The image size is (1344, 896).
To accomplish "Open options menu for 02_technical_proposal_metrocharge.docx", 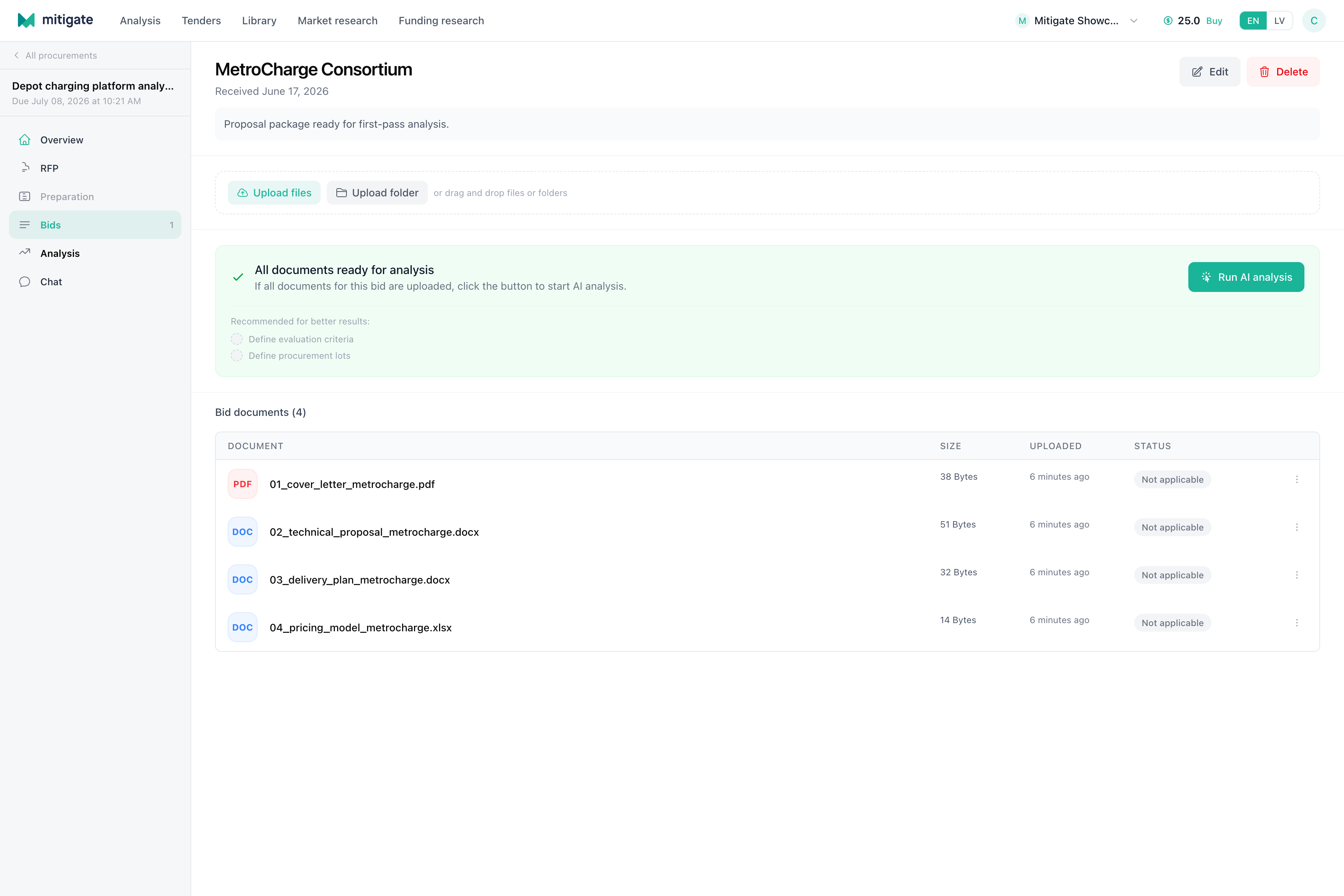I will pos(1297,528).
